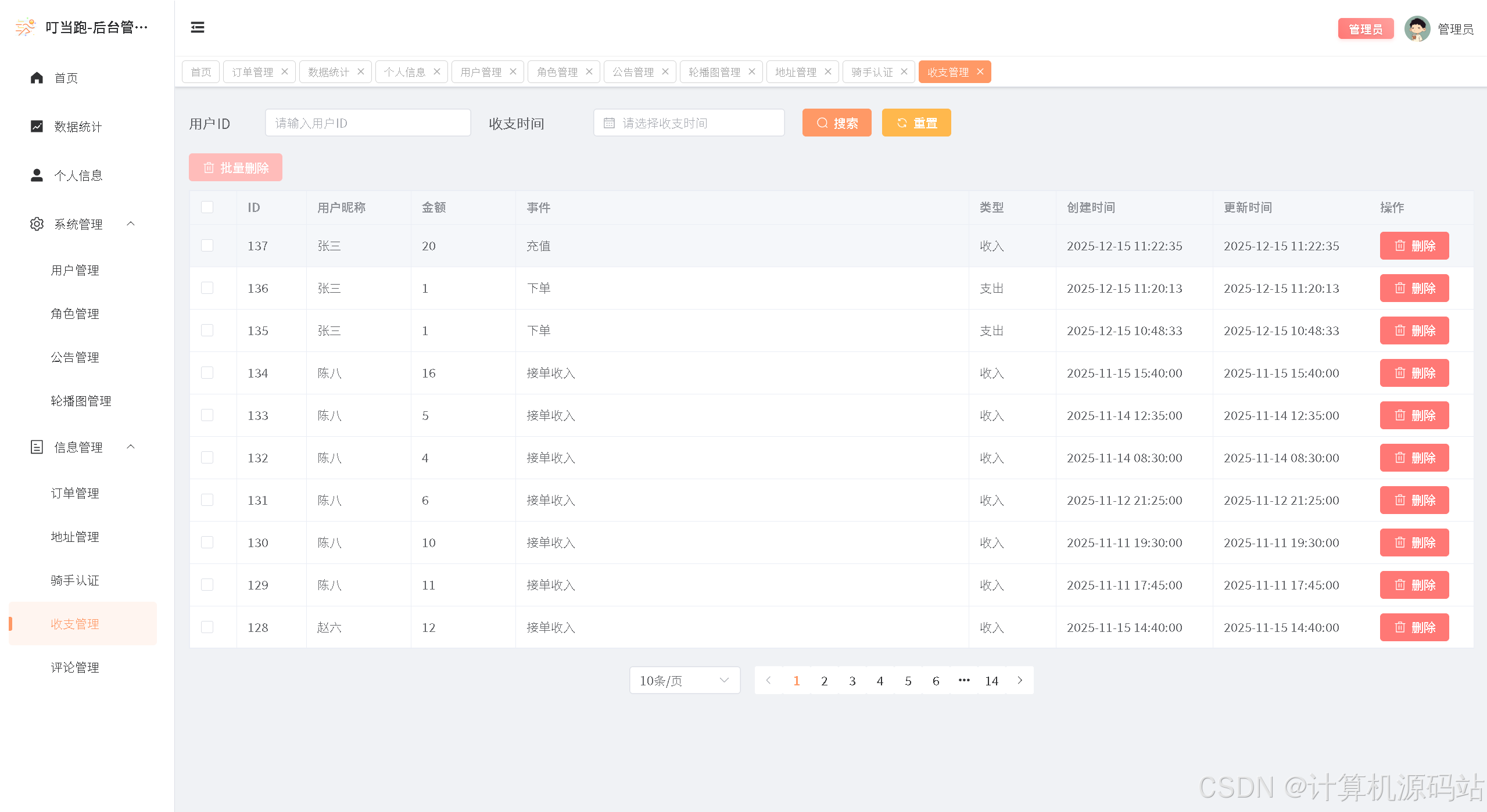The image size is (1487, 812).
Task: Focus the 用户ID input field
Action: [367, 123]
